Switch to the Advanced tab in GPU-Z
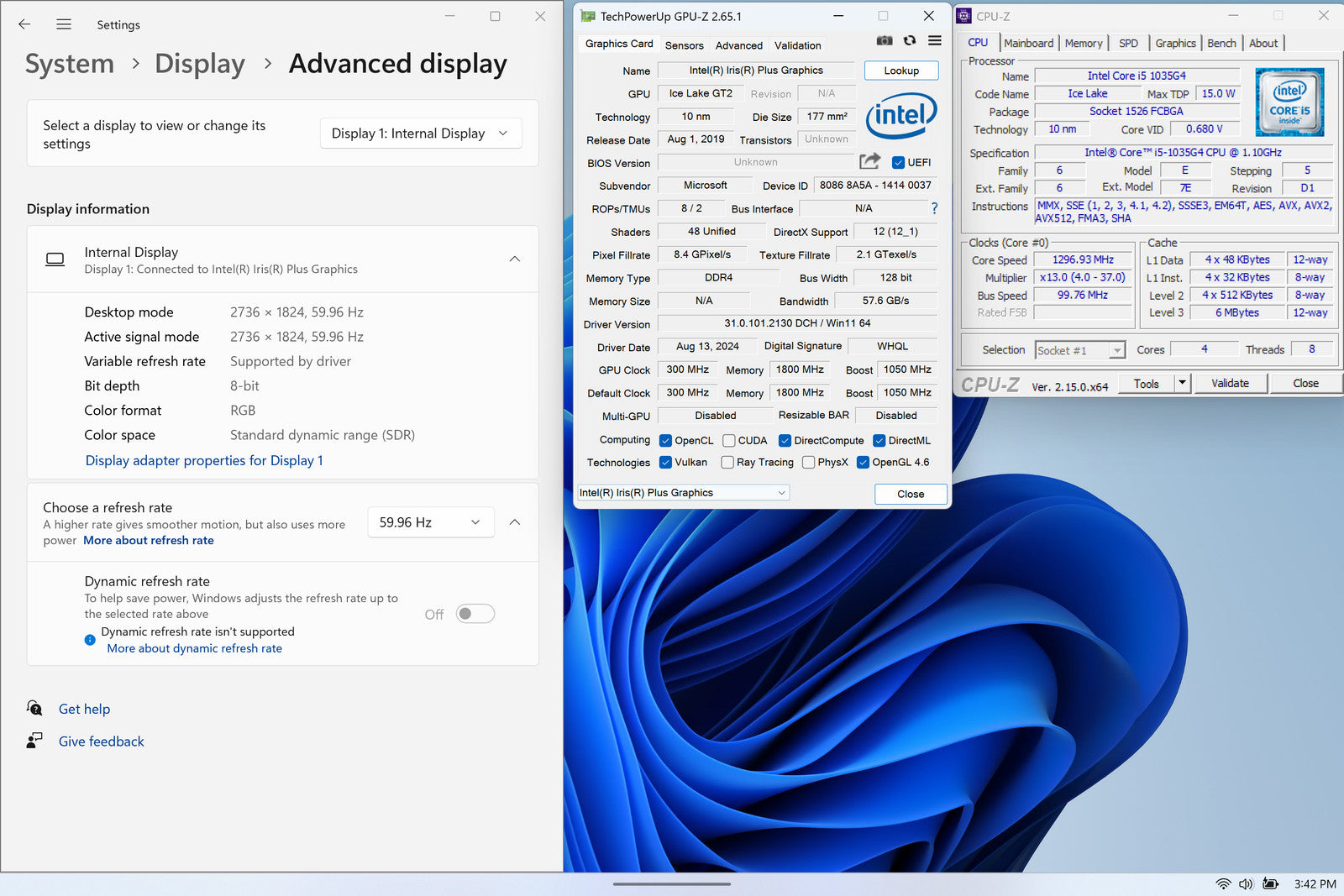The image size is (1344, 896). click(x=739, y=45)
